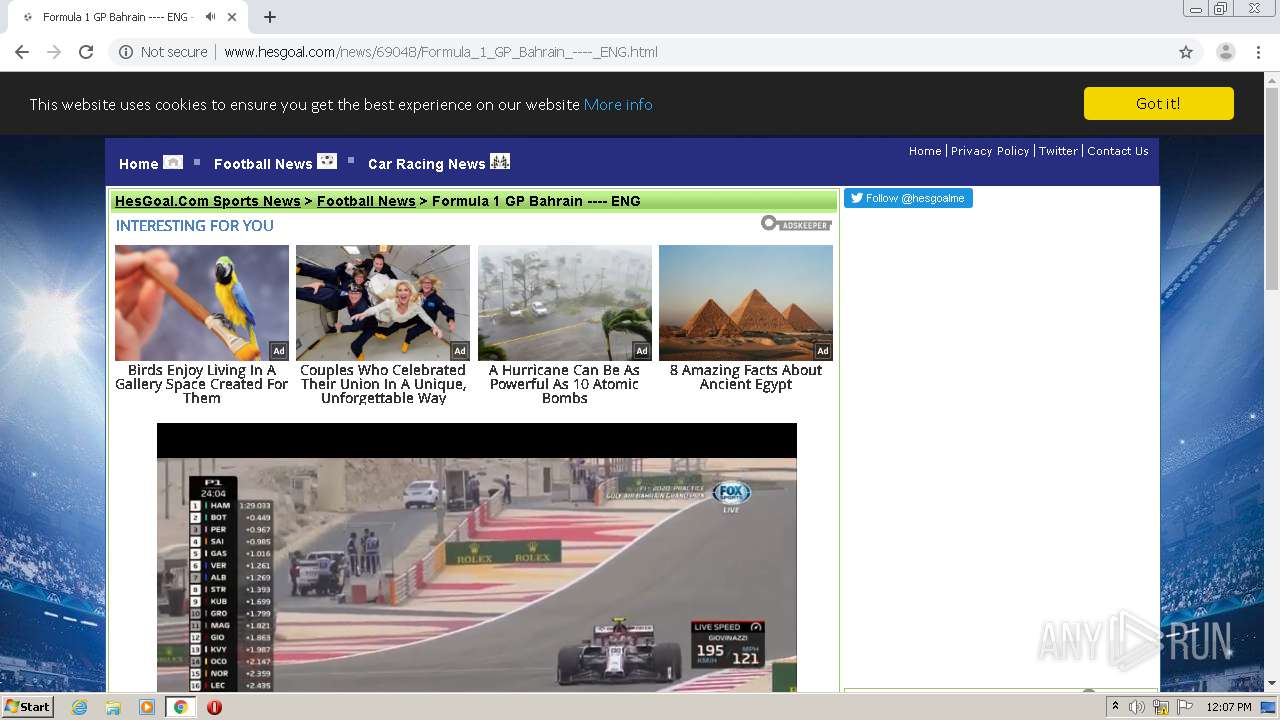The image size is (1280, 720).
Task: Click the Adskeeper logo
Action: pyautogui.click(x=796, y=223)
